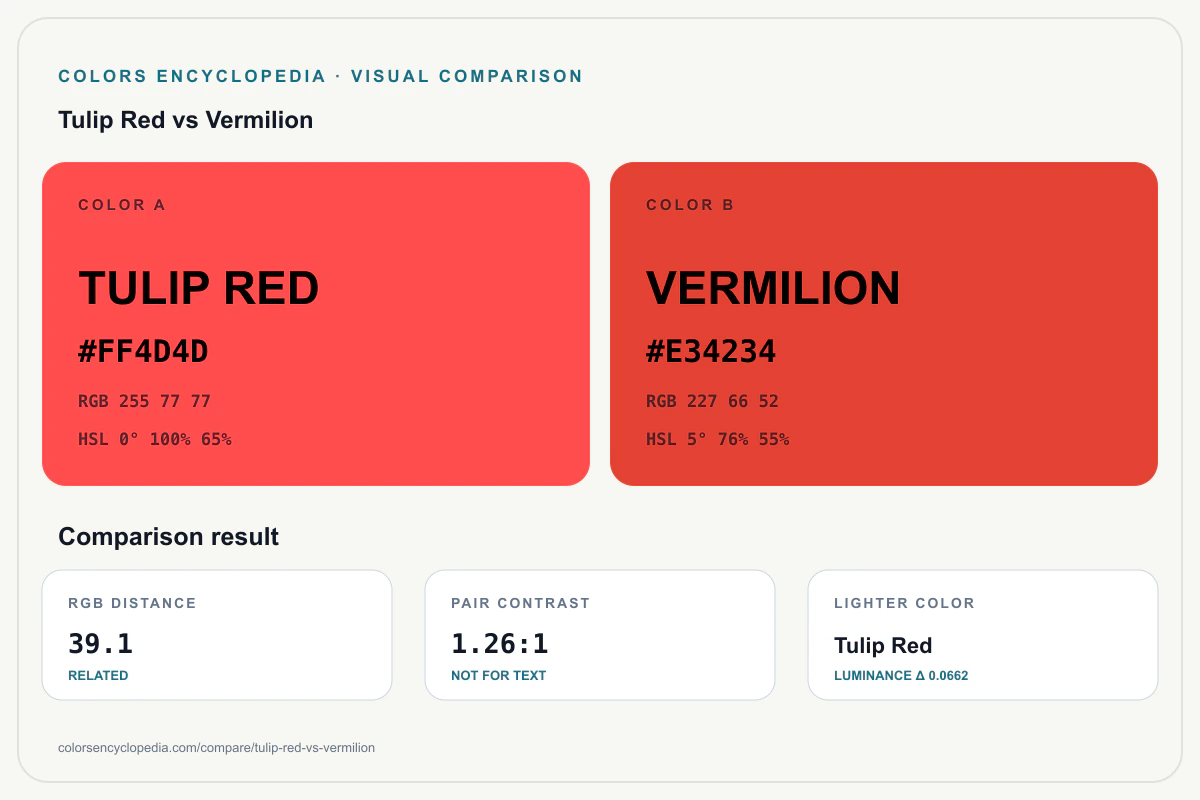Click the 1.26:1 contrast ratio value
Image resolution: width=1200 pixels, height=800 pixels.
[x=500, y=644]
